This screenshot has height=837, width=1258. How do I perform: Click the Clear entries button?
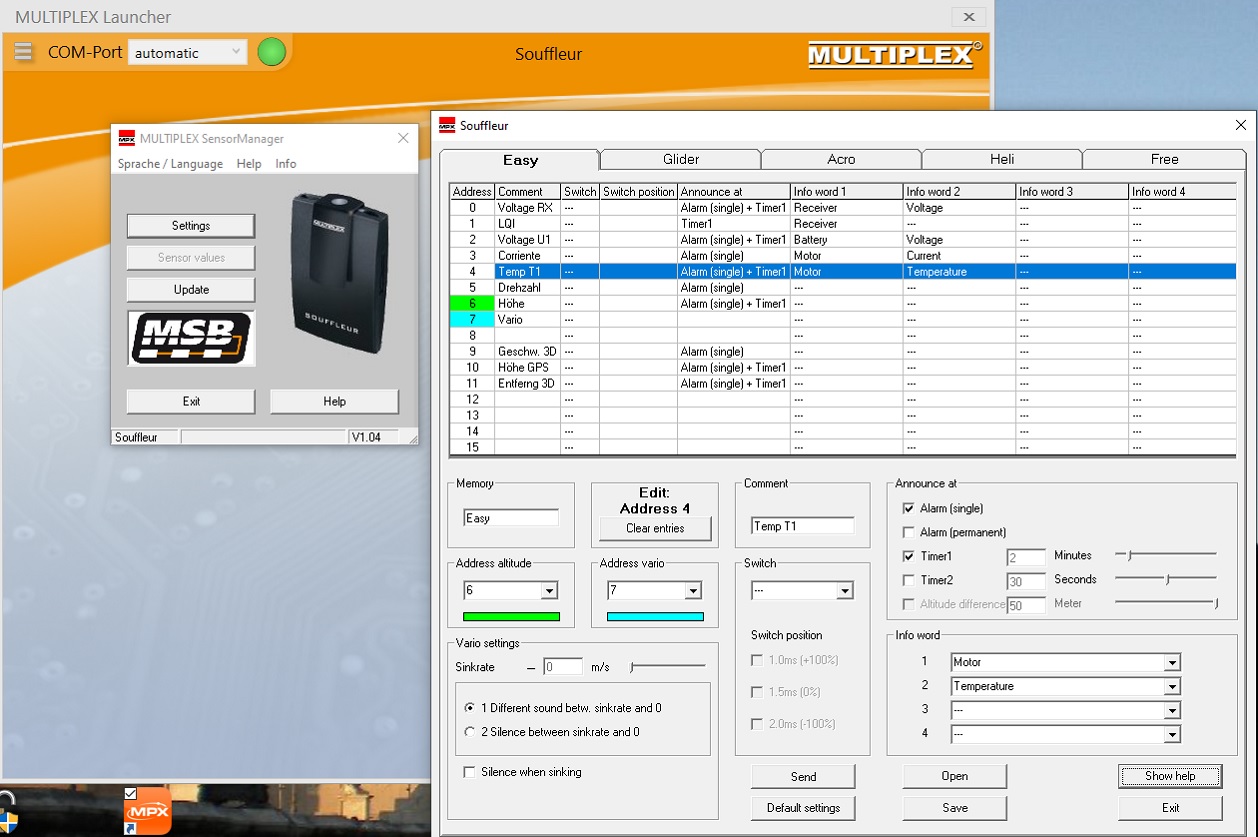tap(654, 528)
